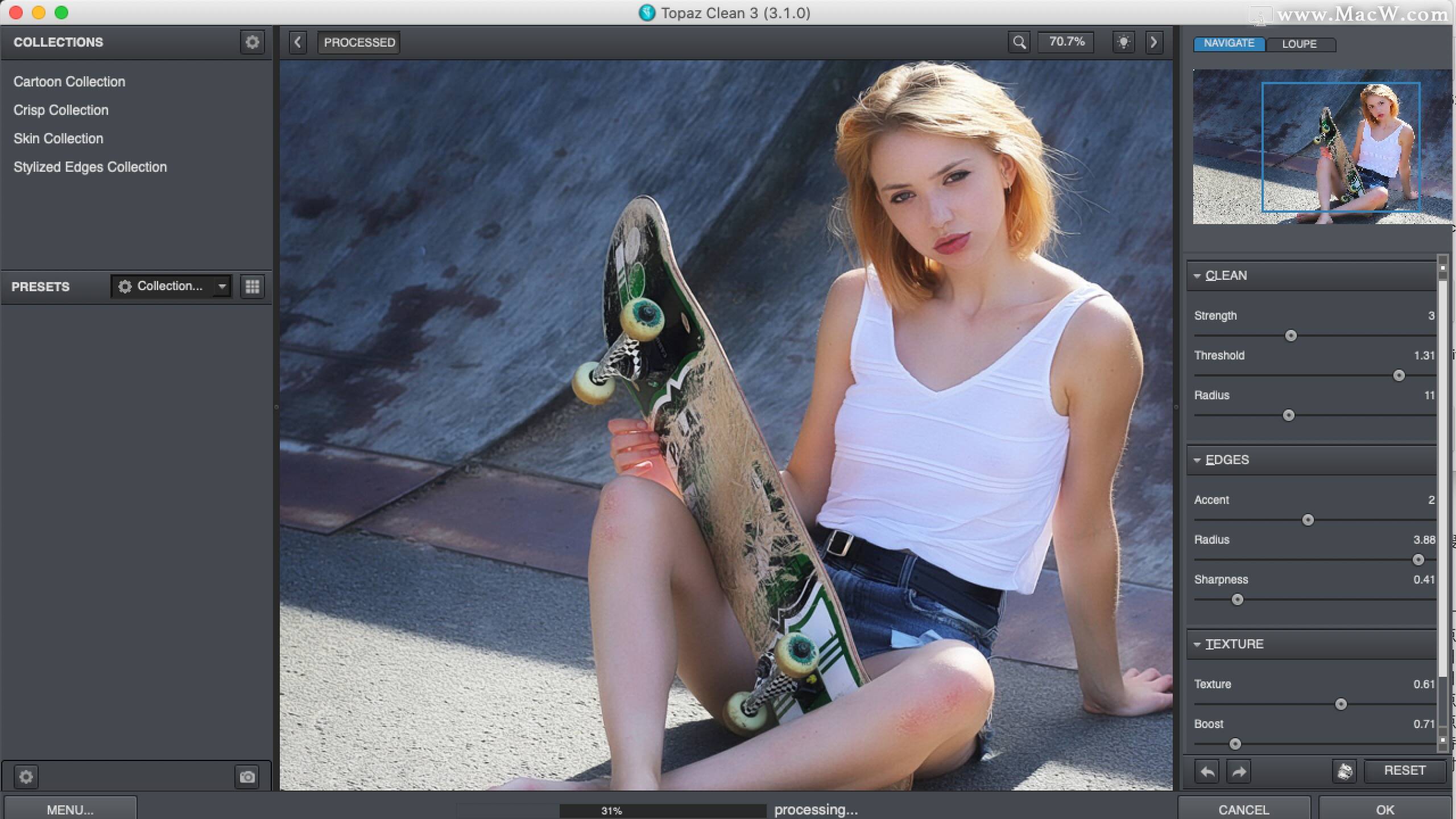Switch presets to grid view

point(253,286)
